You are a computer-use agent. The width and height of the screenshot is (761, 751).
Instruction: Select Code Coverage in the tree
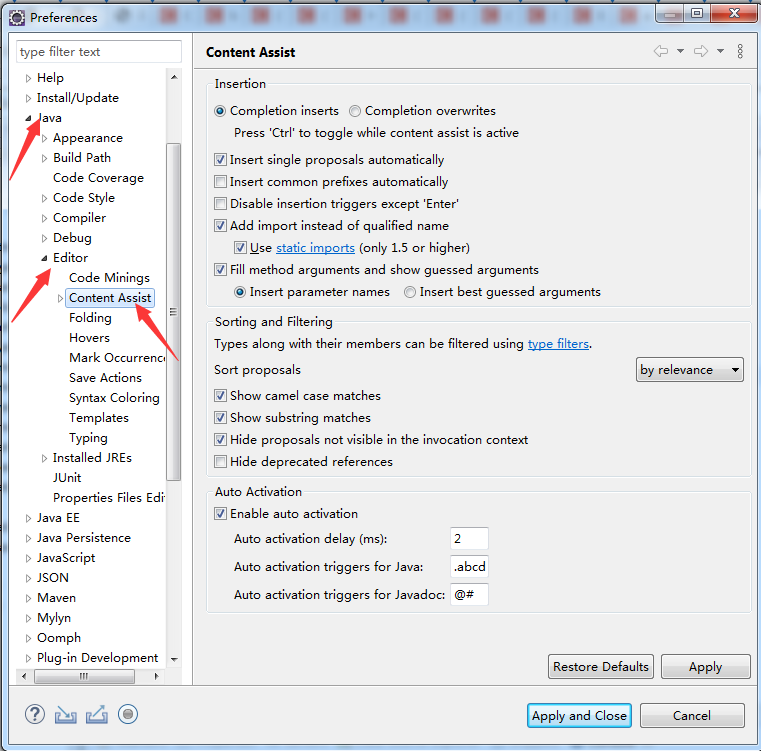coord(99,178)
